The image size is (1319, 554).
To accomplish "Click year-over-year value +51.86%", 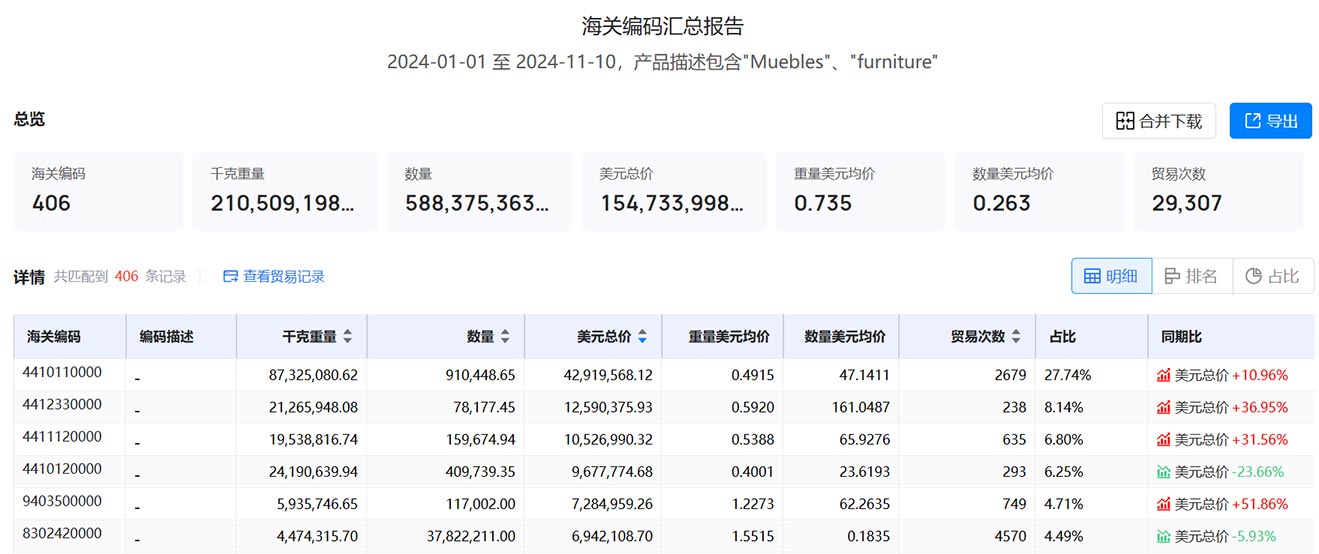I will coord(1260,503).
